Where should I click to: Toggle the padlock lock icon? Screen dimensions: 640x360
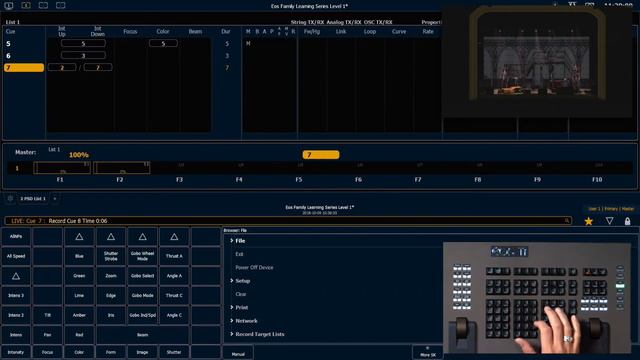(x=627, y=221)
